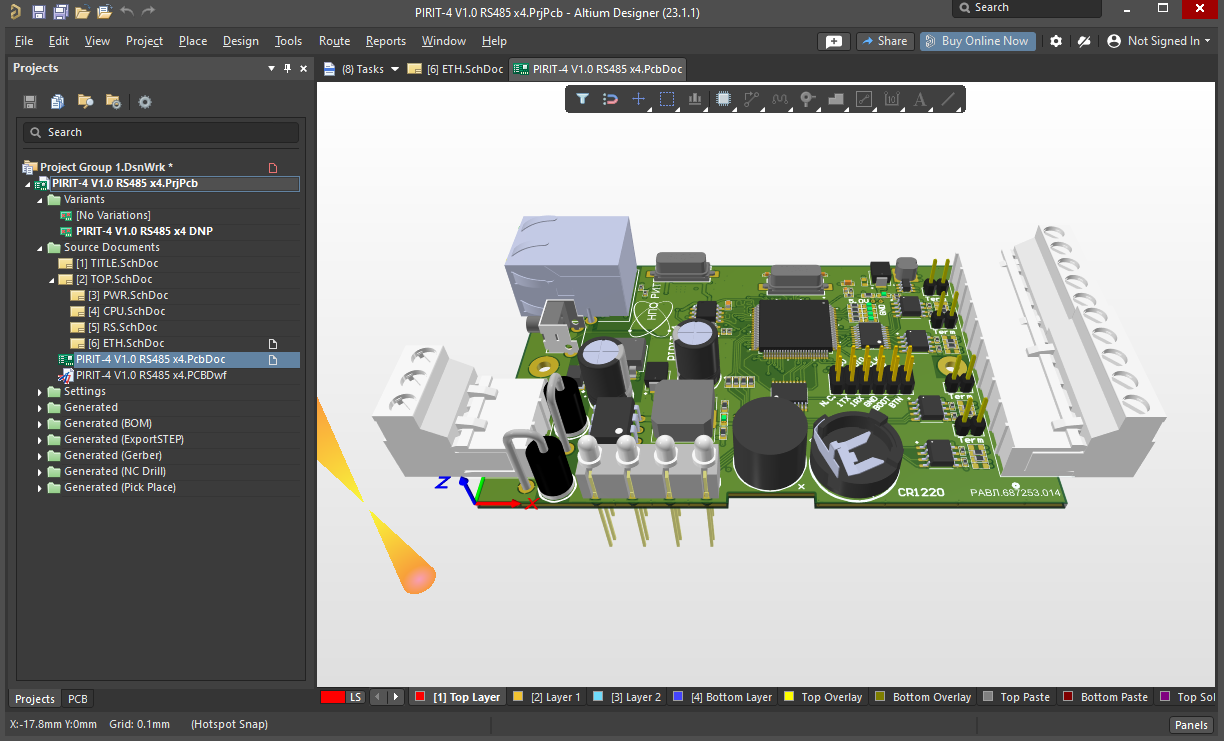The height and width of the screenshot is (741, 1224).
Task: Switch to the [6] ETH.SchDoc tab
Action: pyautogui.click(x=456, y=69)
